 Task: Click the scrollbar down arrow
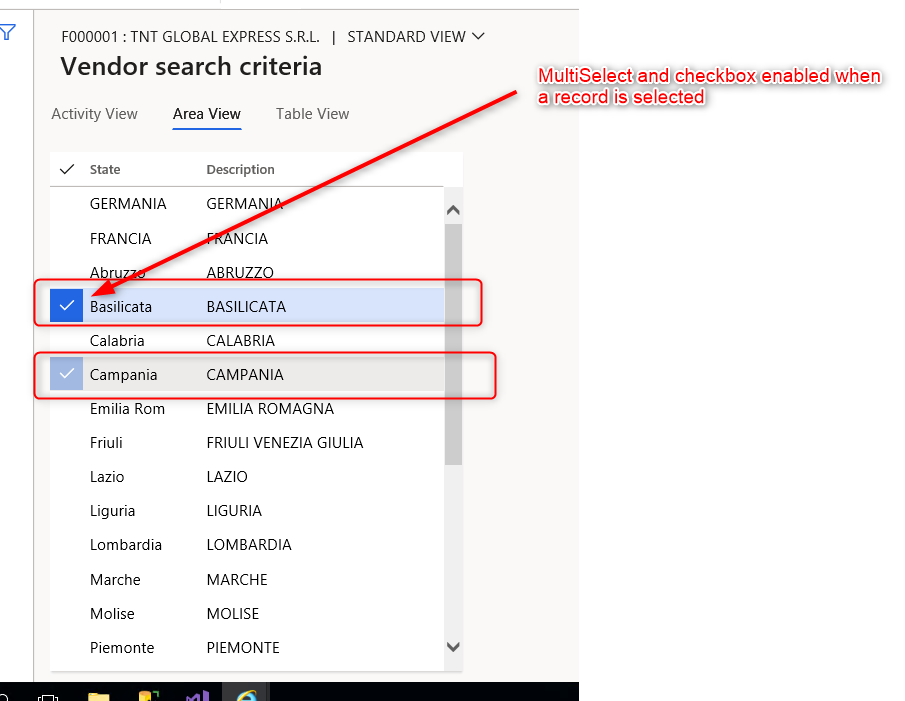click(x=452, y=647)
